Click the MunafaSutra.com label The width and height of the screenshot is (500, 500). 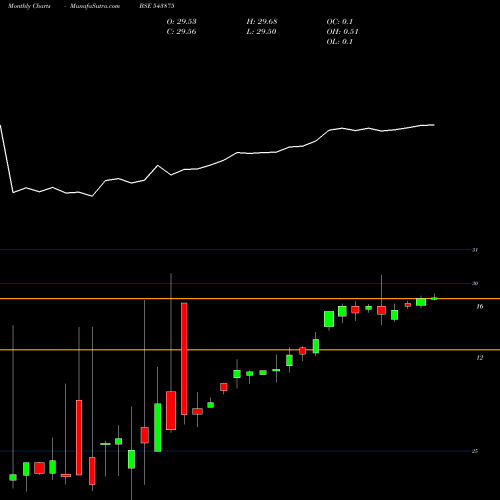[x=95, y=6]
